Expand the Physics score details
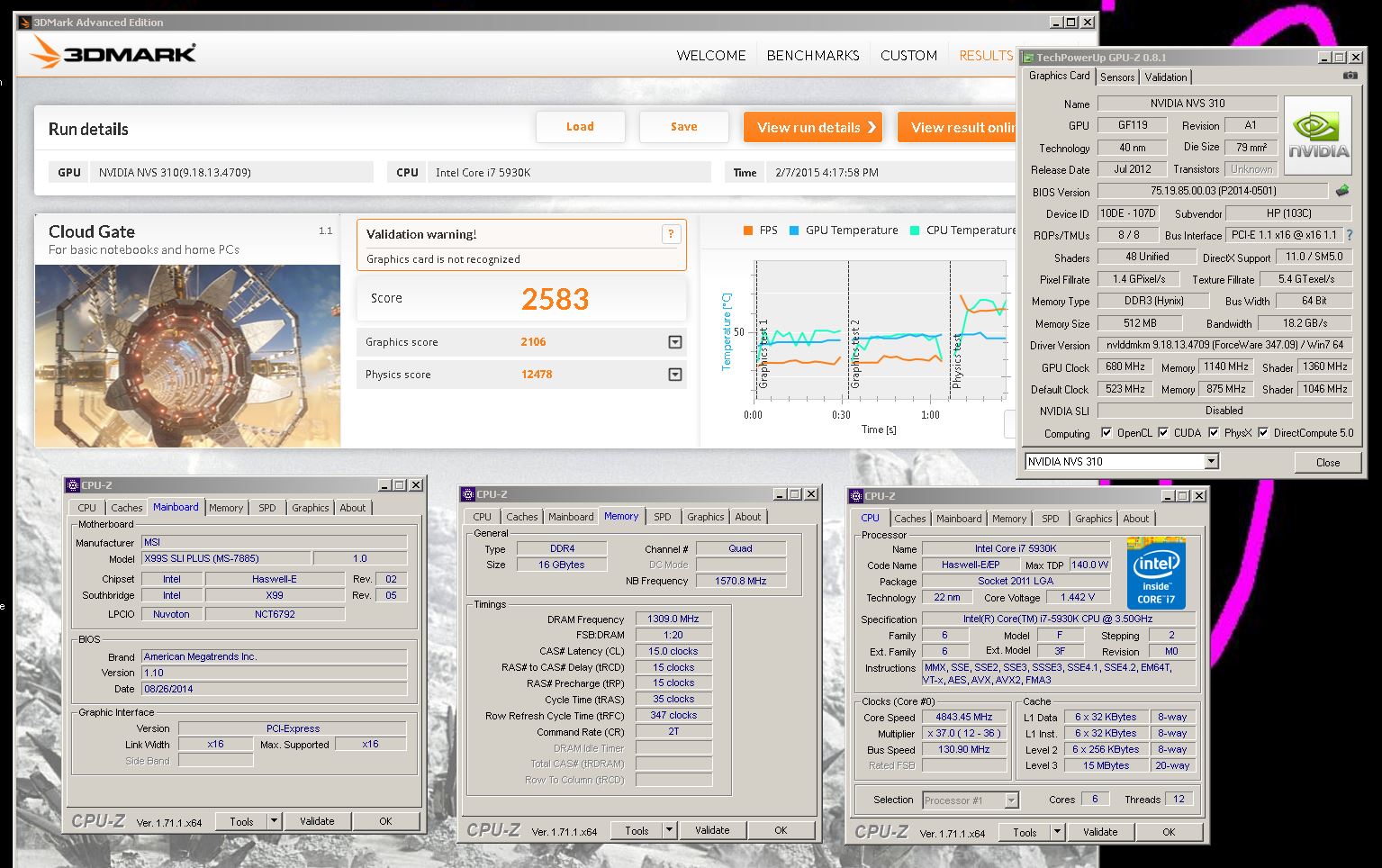Screen dimensions: 1382x868 pyautogui.click(x=675, y=375)
